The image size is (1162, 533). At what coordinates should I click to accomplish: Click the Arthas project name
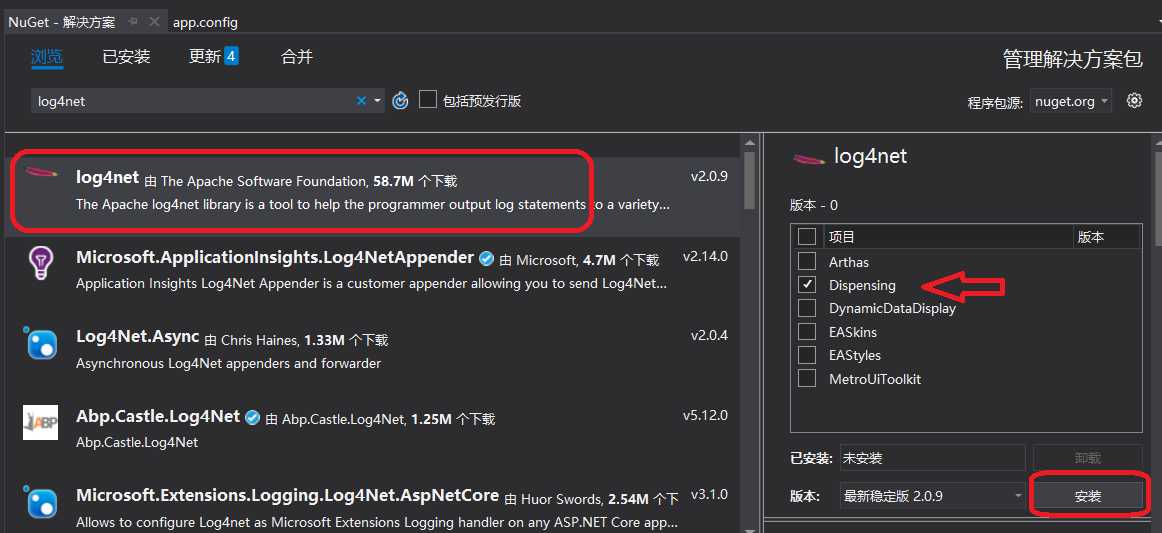pos(849,262)
